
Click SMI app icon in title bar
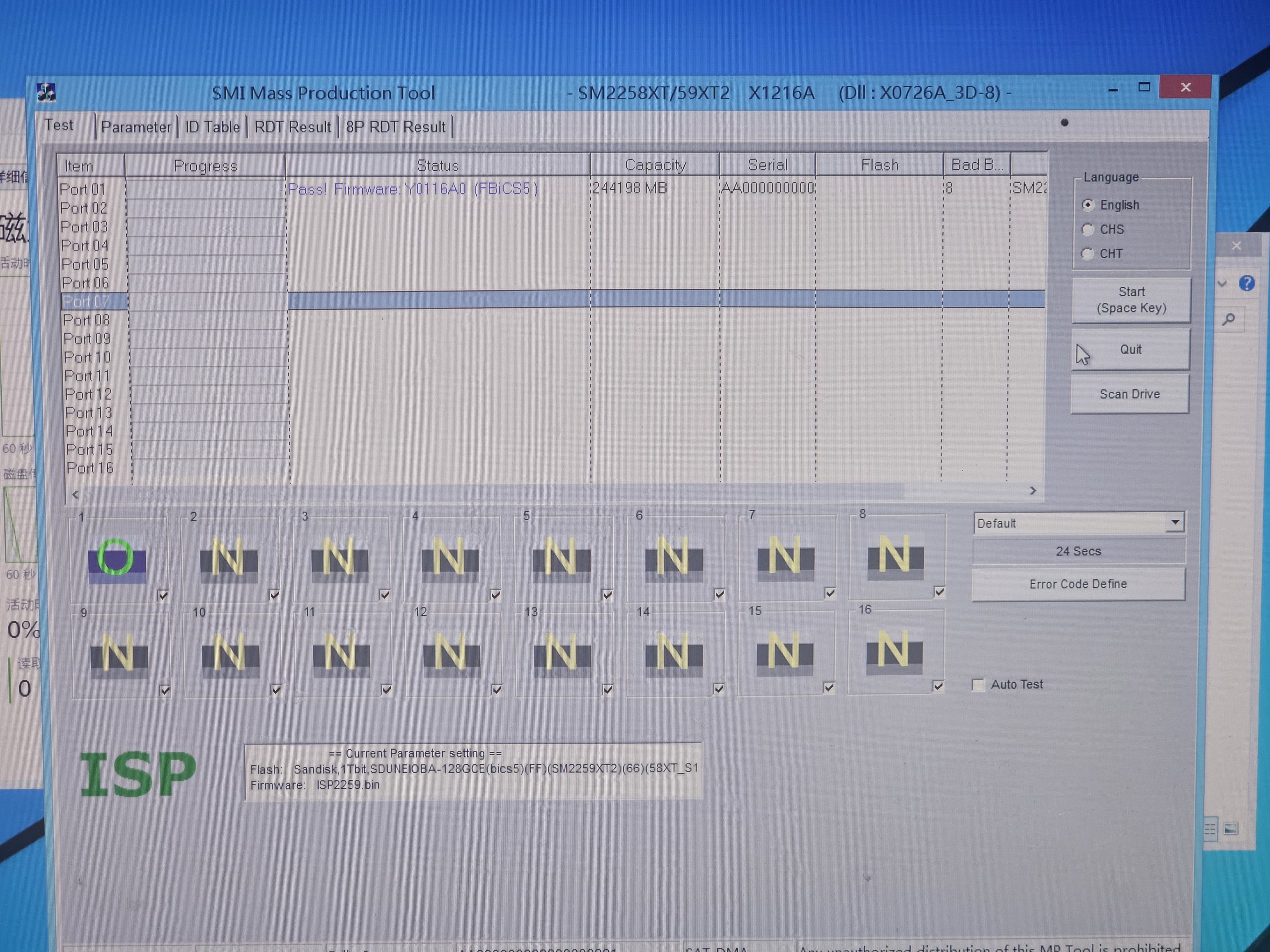pos(47,92)
